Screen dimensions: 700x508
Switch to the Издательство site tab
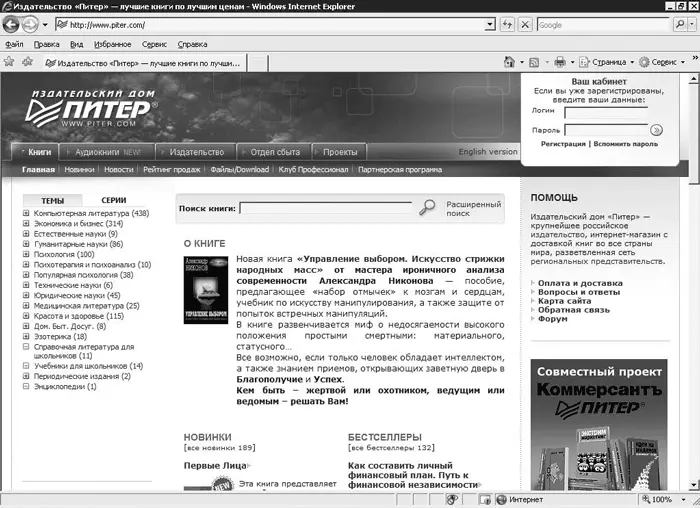click(196, 152)
